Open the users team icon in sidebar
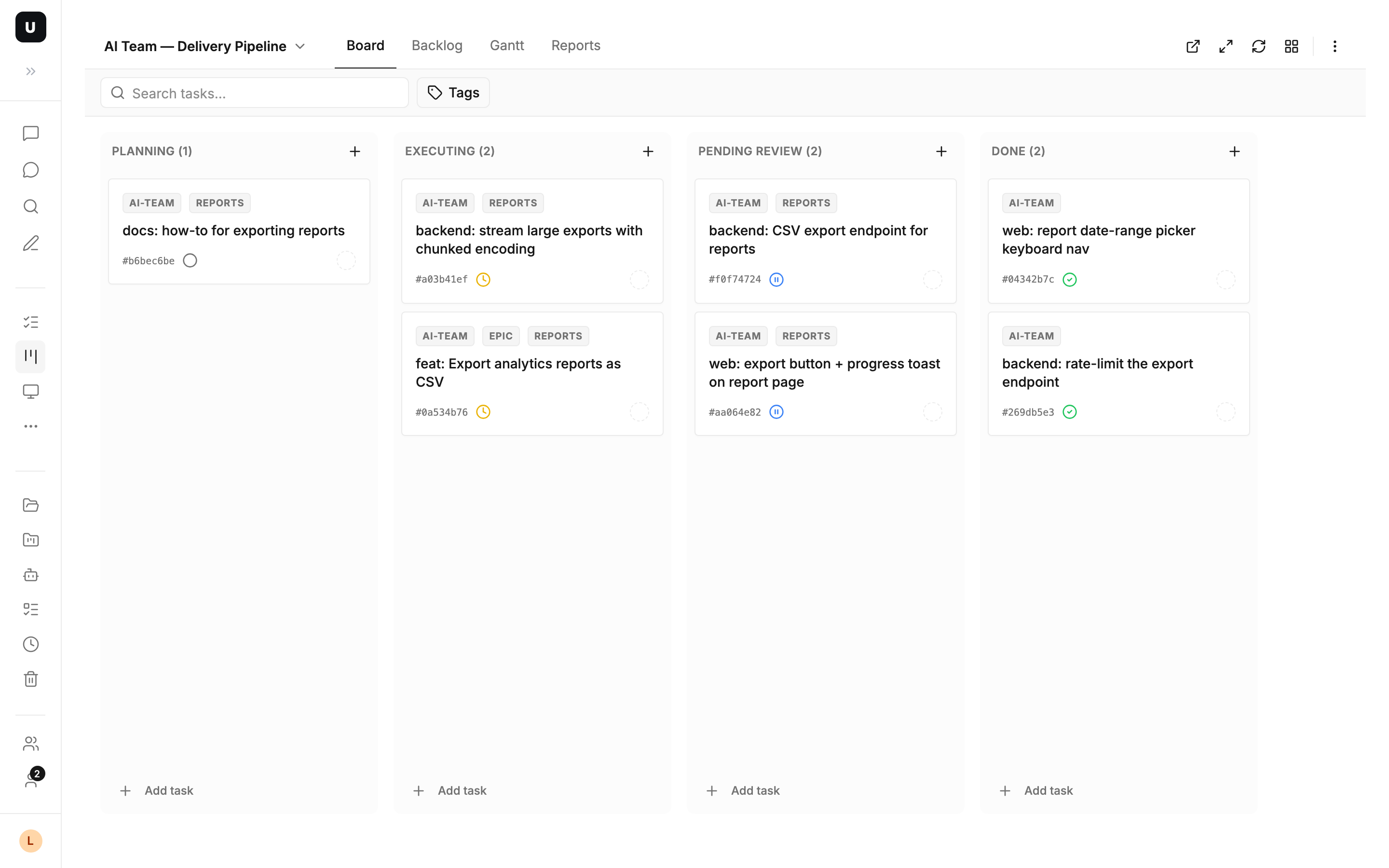The height and width of the screenshot is (868, 1389). point(30,744)
